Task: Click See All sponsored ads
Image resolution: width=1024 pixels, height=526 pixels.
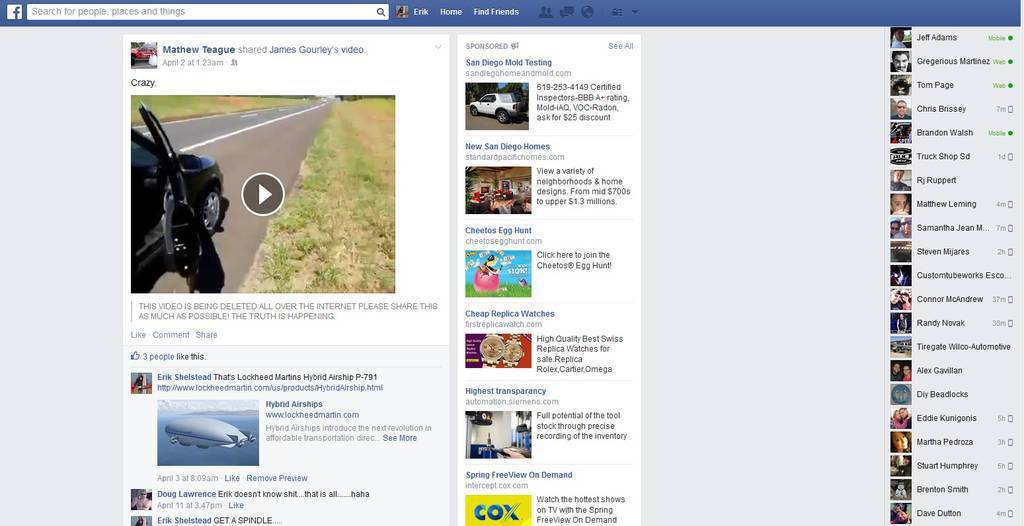Action: (x=620, y=46)
